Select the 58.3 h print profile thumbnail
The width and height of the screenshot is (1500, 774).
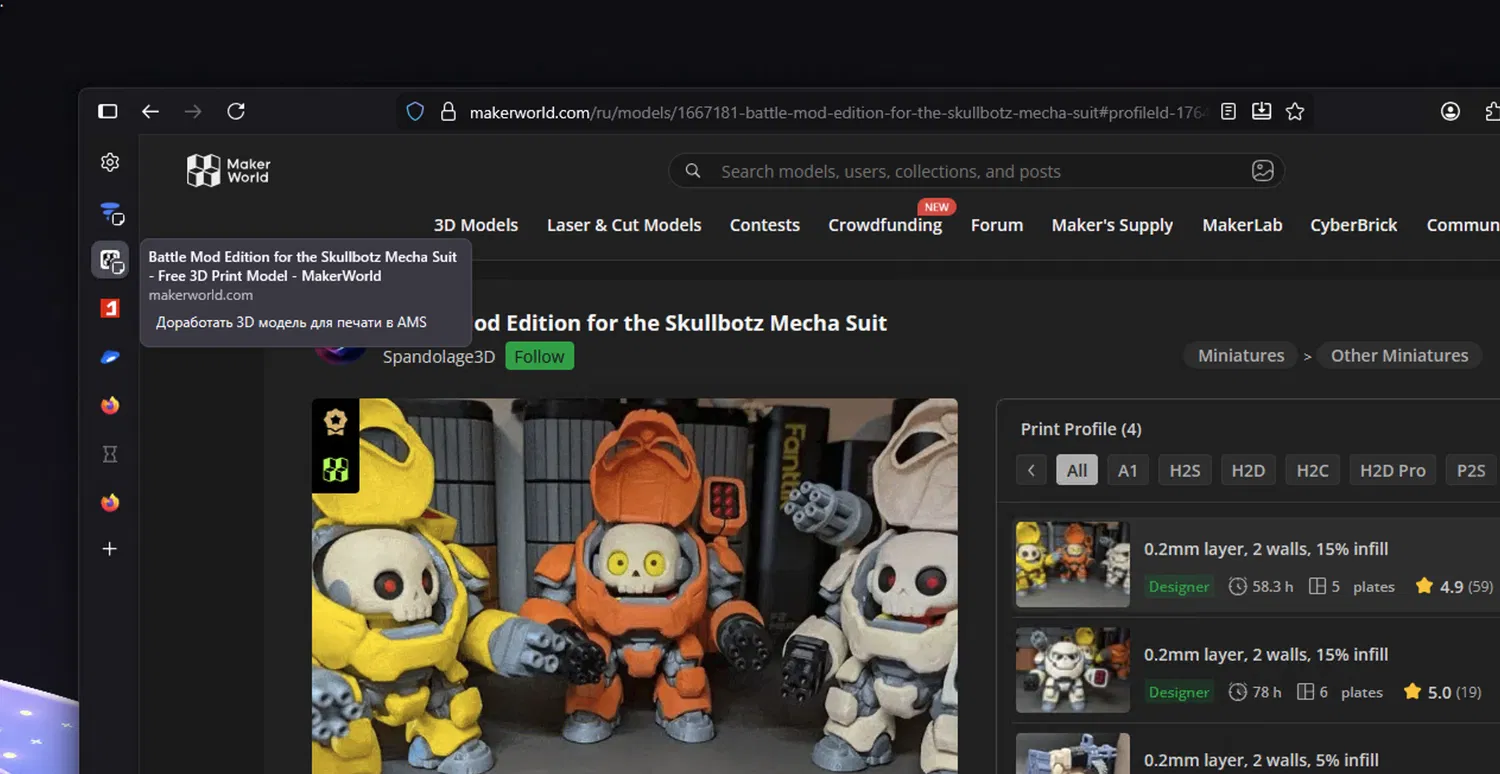(1073, 563)
